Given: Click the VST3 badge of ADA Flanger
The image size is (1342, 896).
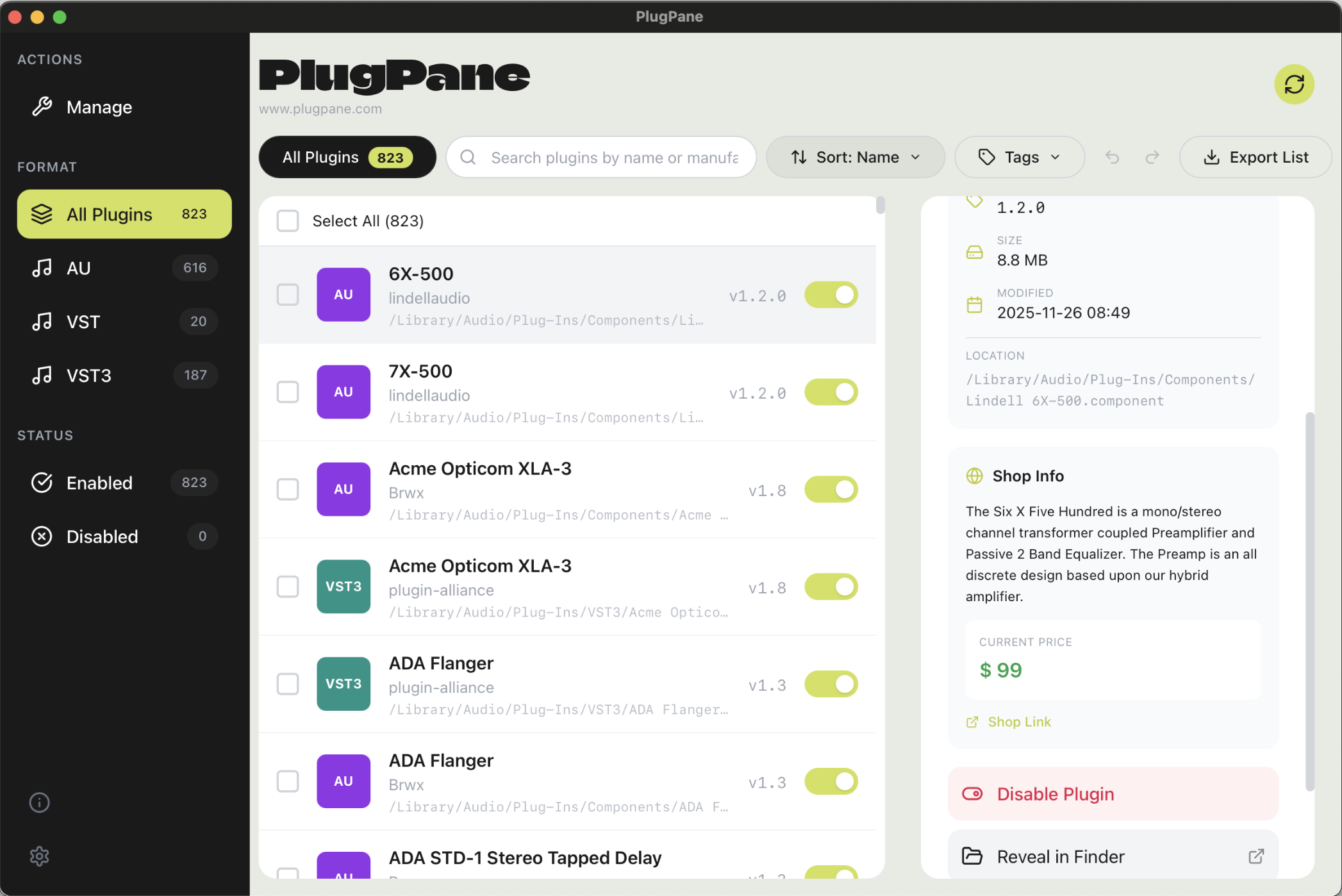Looking at the screenshot, I should pyautogui.click(x=344, y=684).
